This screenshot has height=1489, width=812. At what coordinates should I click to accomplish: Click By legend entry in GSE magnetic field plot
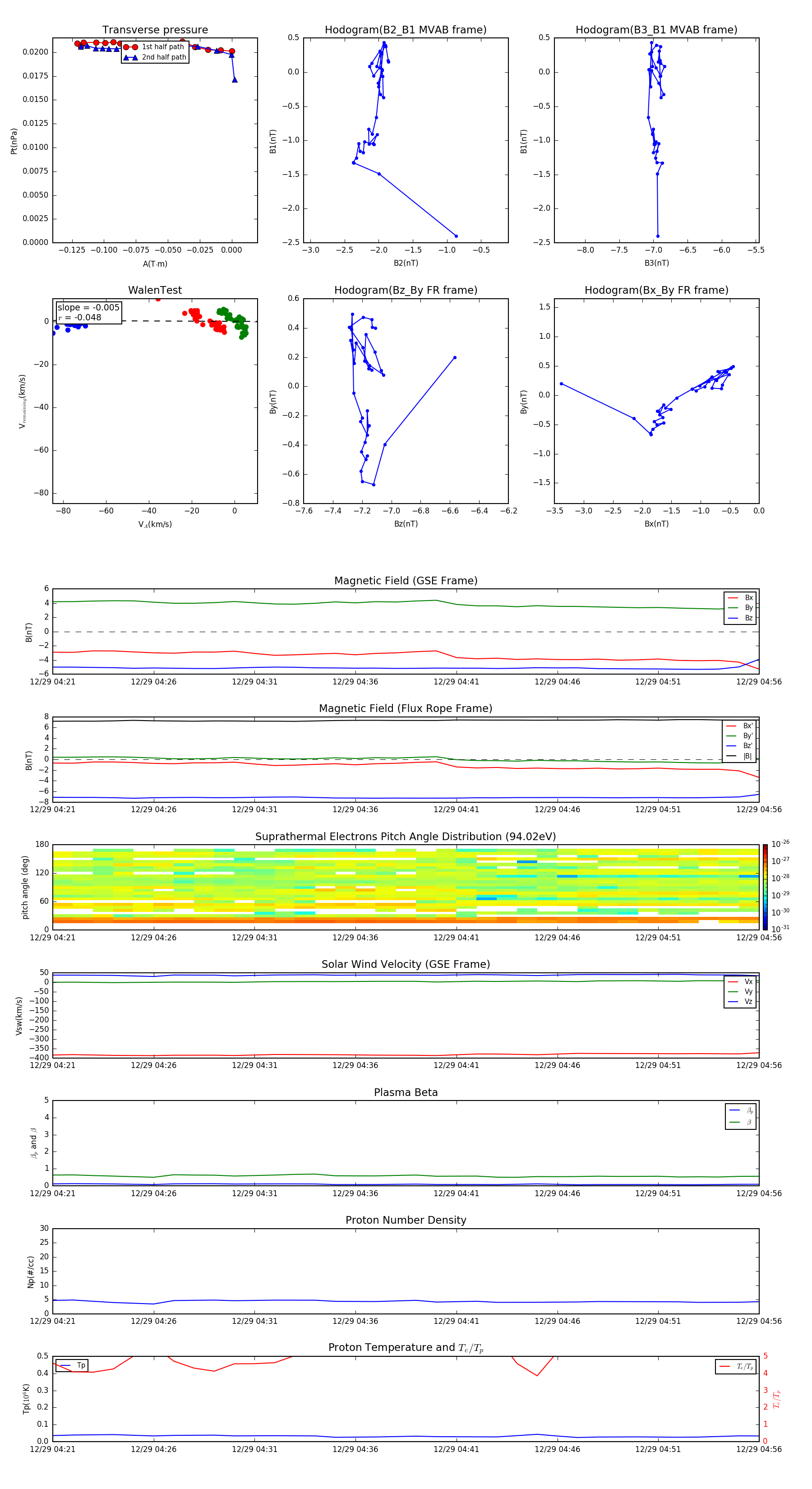tap(741, 607)
